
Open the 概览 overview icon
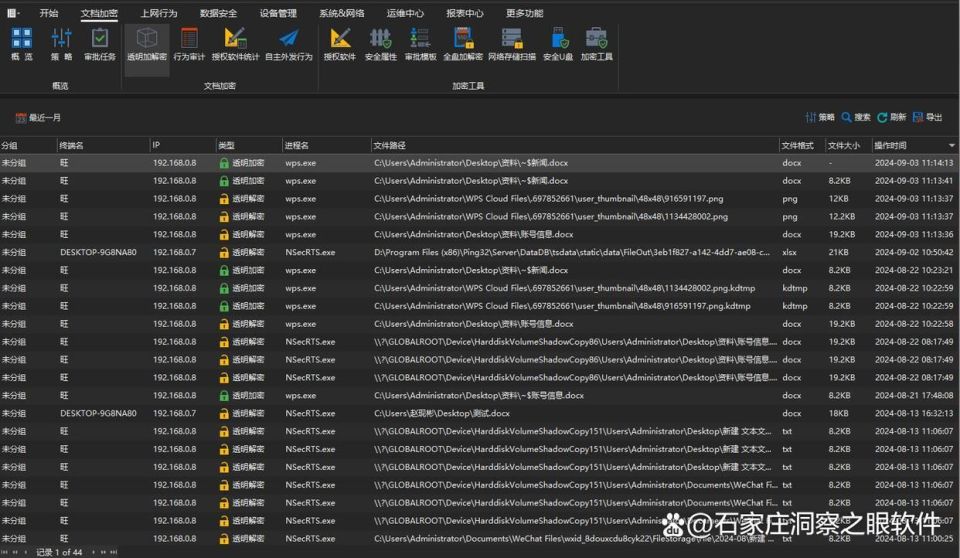coord(21,44)
